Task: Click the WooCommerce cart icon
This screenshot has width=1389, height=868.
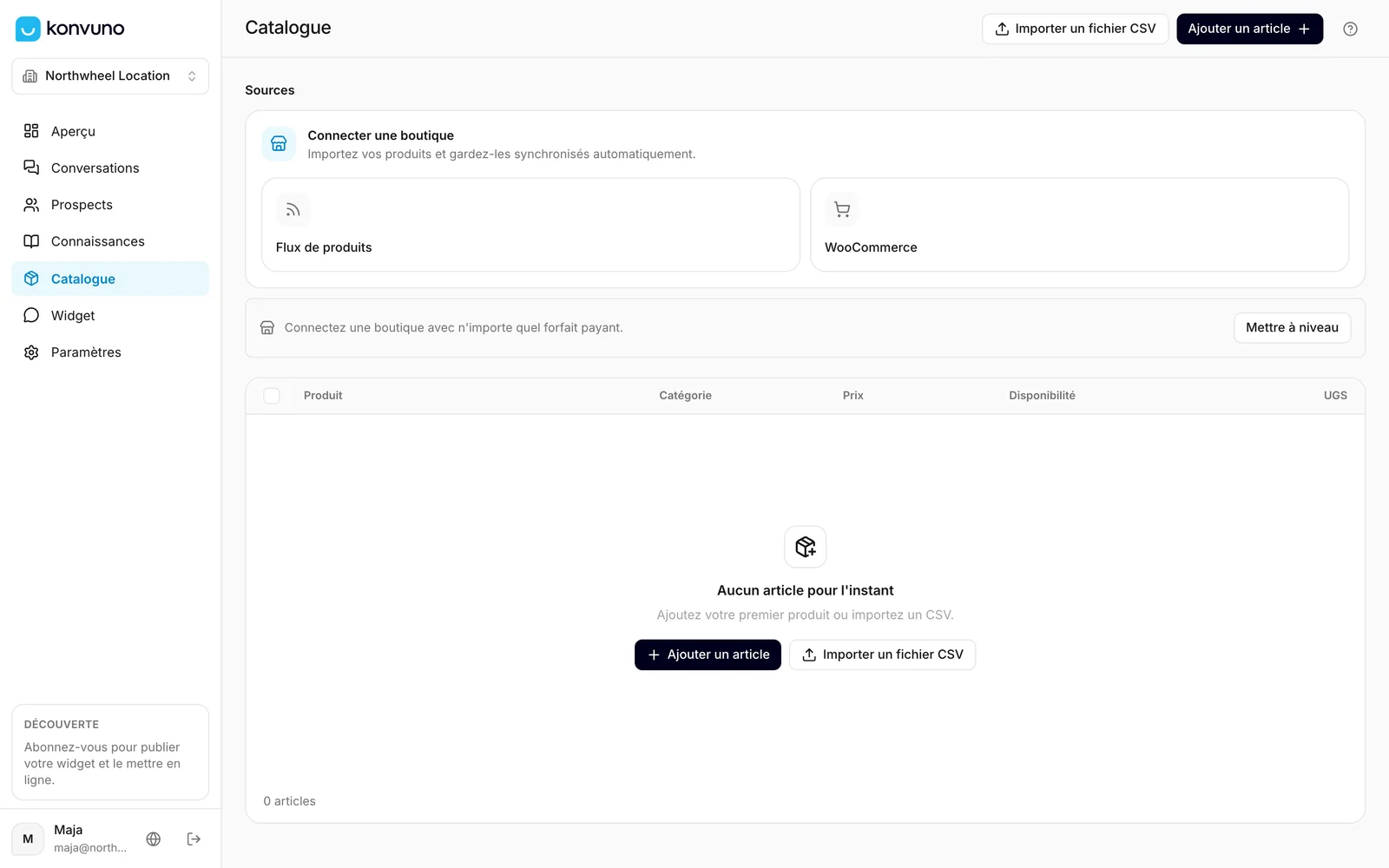Action: click(x=841, y=209)
